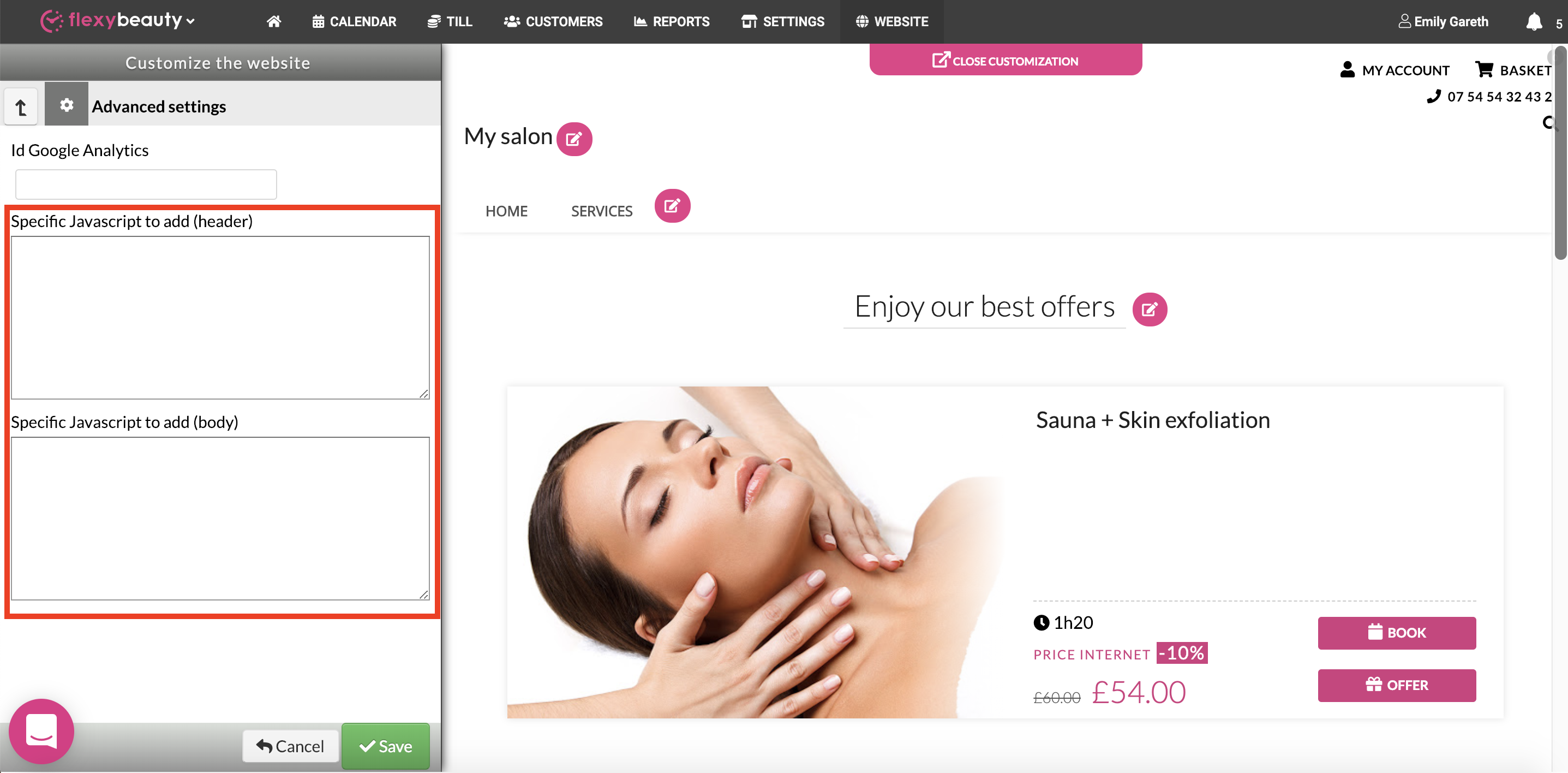The width and height of the screenshot is (1568, 773).
Task: Open the Emily Gareth user menu
Action: pos(1443,21)
